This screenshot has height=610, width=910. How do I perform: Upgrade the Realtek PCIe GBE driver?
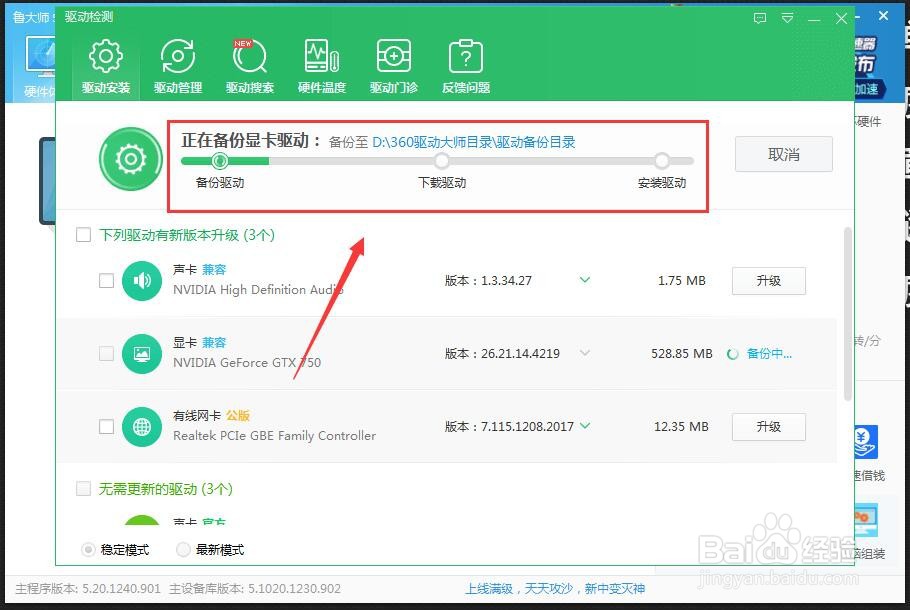point(768,427)
